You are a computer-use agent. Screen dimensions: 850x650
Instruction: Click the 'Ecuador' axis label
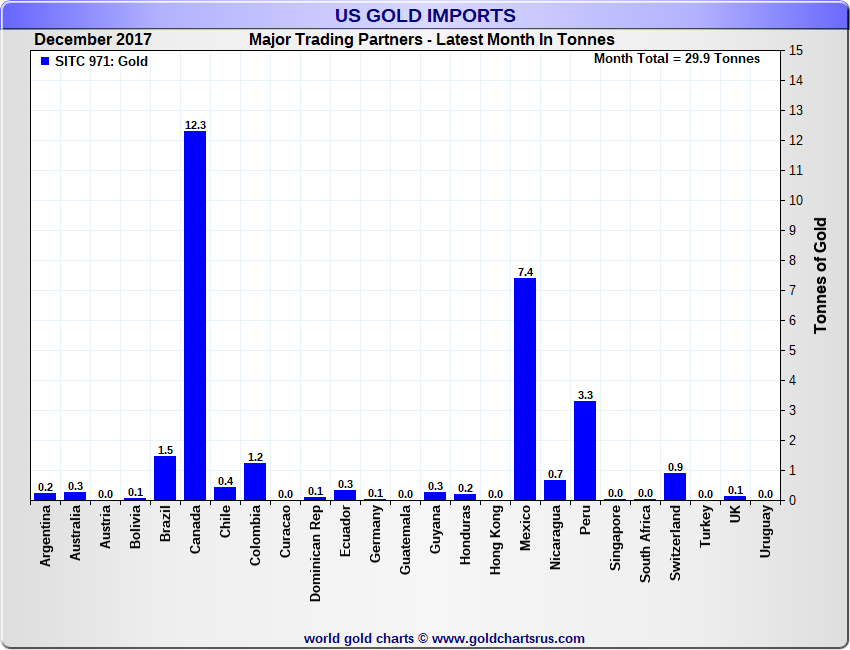pos(345,531)
